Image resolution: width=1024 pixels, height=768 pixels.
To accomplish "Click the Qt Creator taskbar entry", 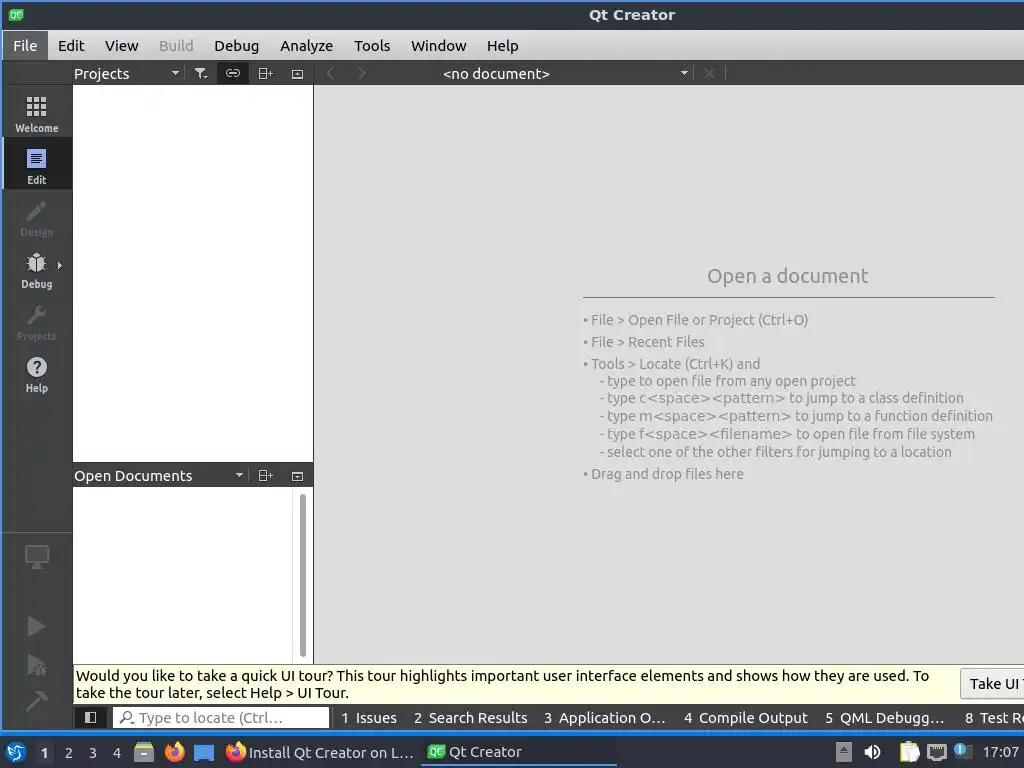I will pyautogui.click(x=520, y=752).
